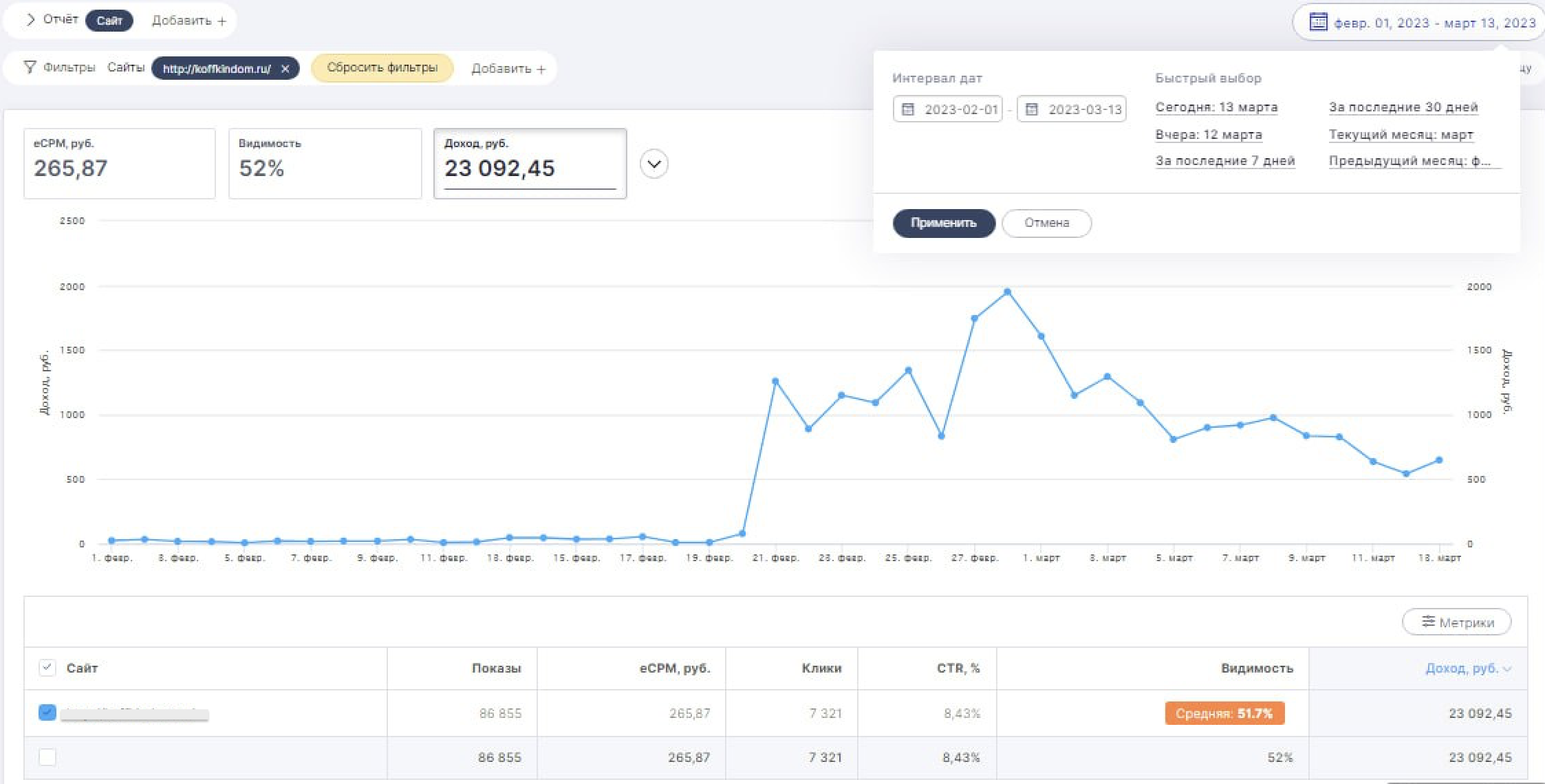Click the end date calendar icon
Image resolution: width=1545 pixels, height=784 pixels.
click(x=1032, y=109)
